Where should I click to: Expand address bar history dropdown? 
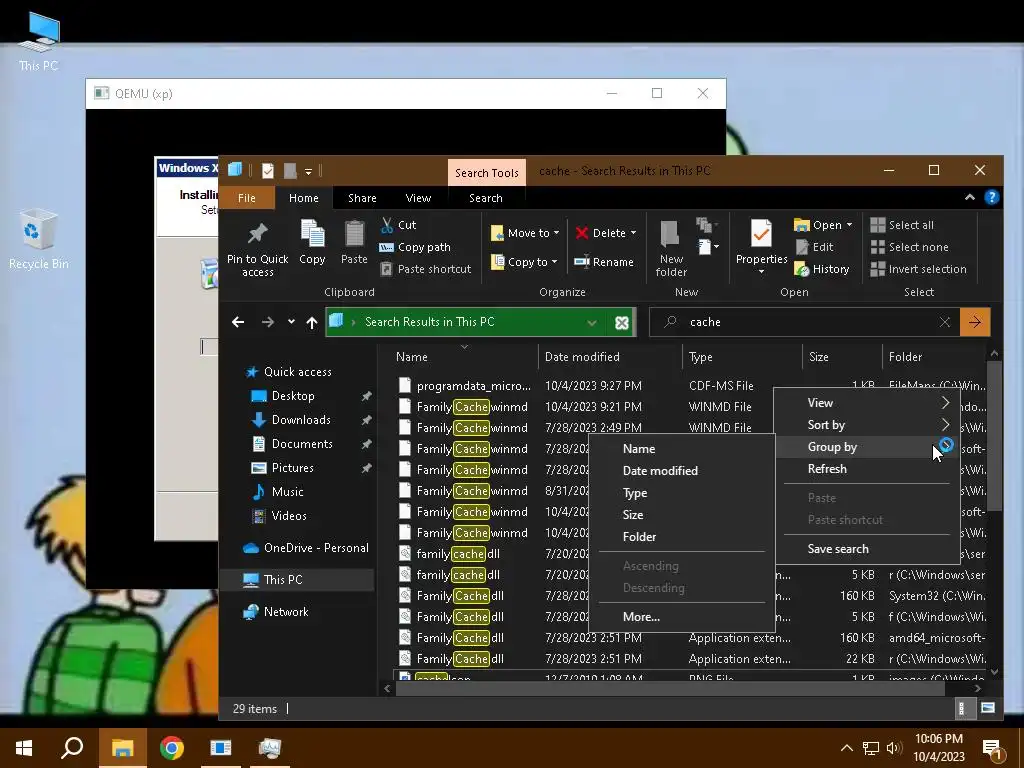pos(592,322)
